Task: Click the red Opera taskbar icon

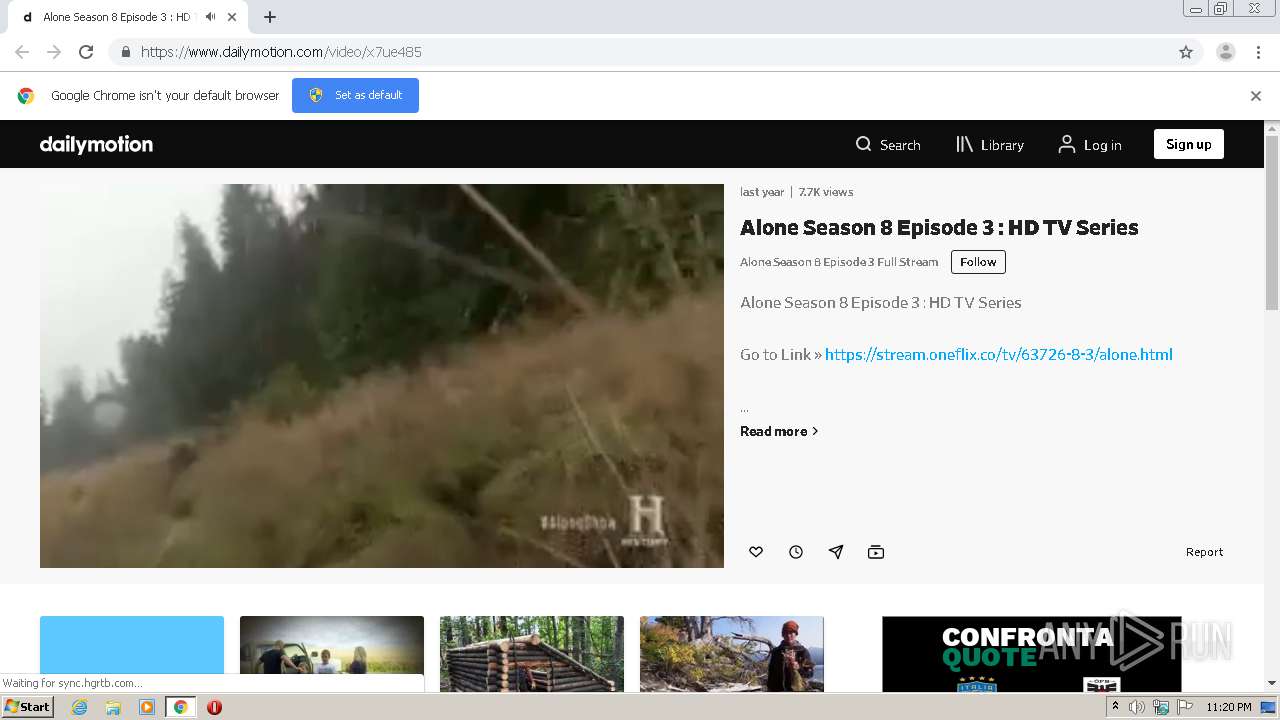Action: (214, 707)
